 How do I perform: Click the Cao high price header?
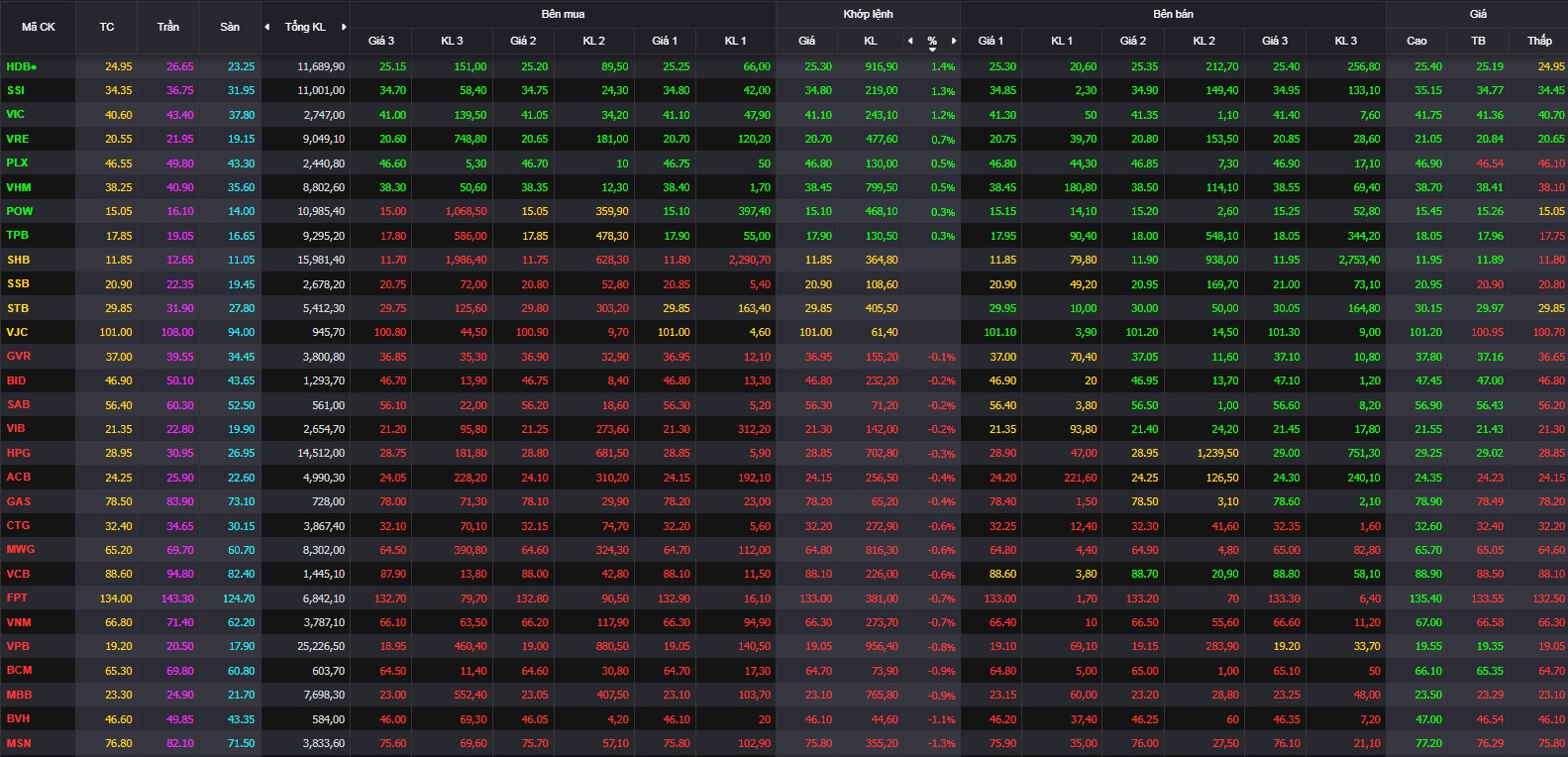pyautogui.click(x=1416, y=41)
